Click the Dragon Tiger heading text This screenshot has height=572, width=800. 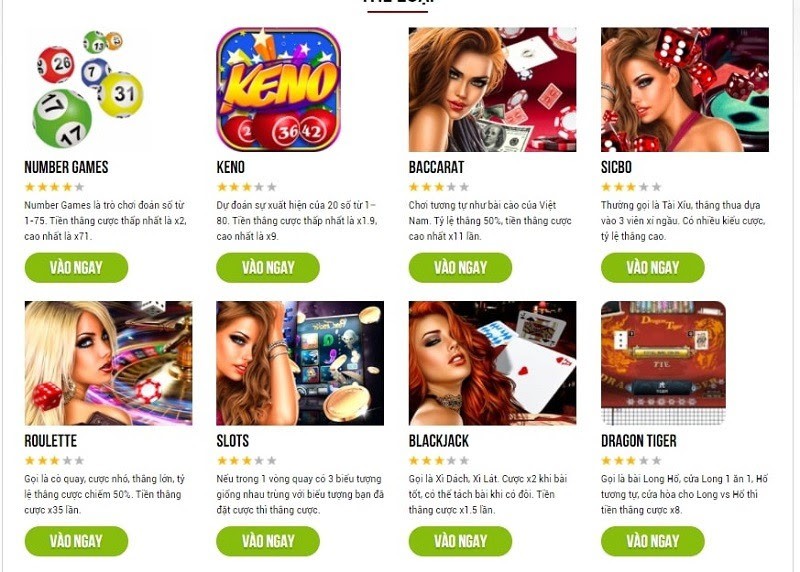pos(639,441)
